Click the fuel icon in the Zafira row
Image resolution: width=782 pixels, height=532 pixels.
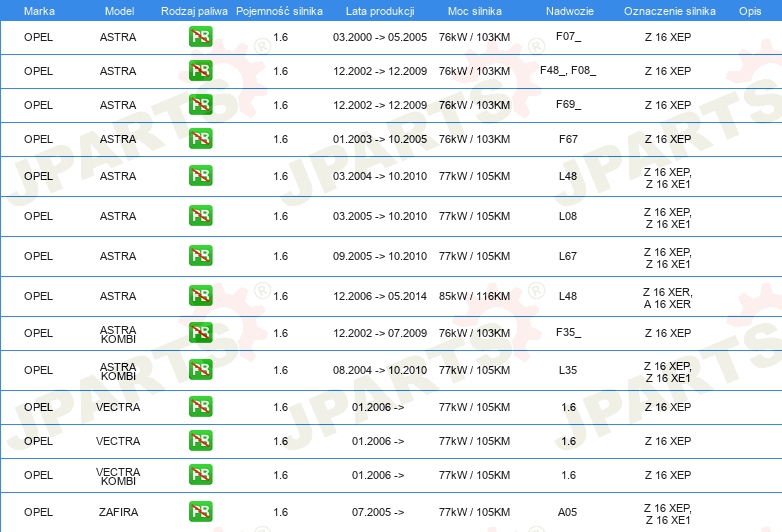click(200, 512)
